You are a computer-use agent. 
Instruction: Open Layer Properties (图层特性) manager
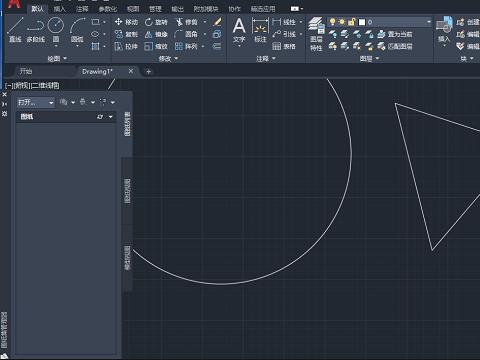316,34
